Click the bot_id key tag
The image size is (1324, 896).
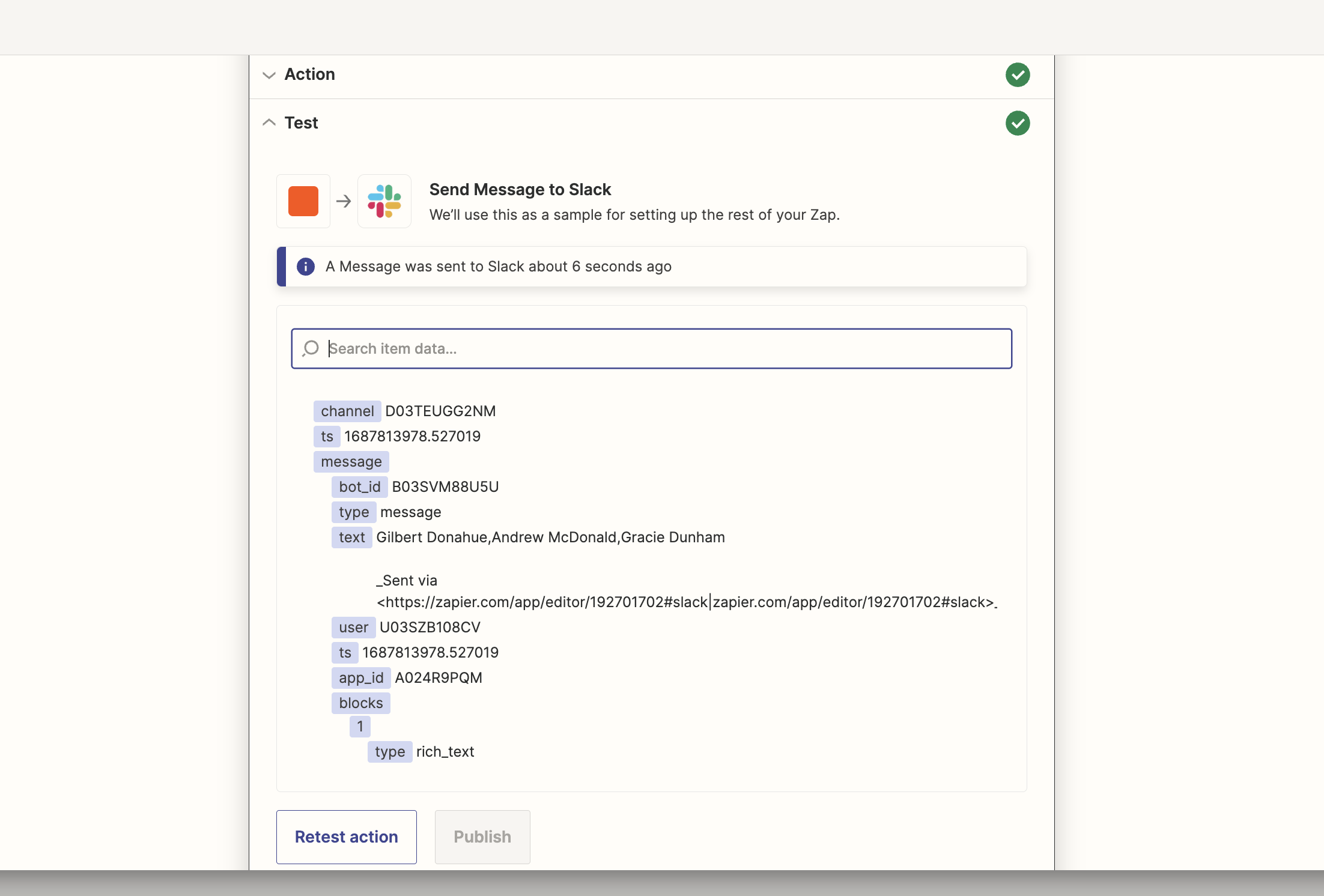pyautogui.click(x=359, y=487)
